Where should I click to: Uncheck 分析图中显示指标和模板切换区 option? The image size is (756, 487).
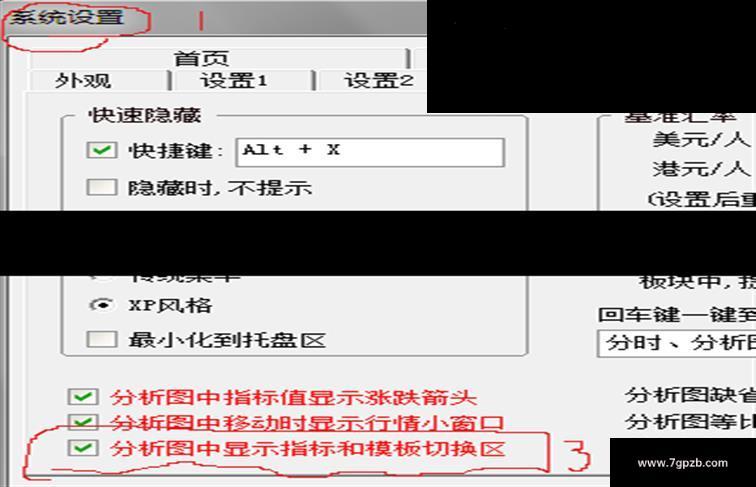pyautogui.click(x=83, y=448)
